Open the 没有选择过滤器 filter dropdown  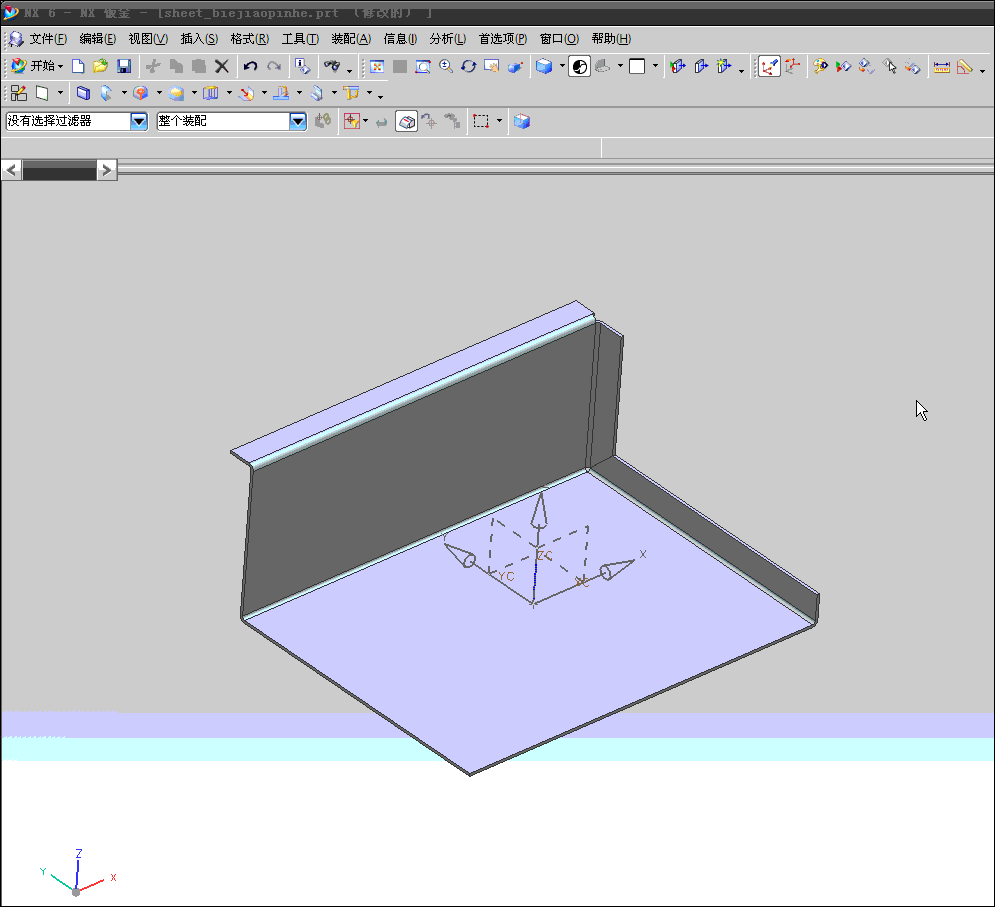[139, 121]
